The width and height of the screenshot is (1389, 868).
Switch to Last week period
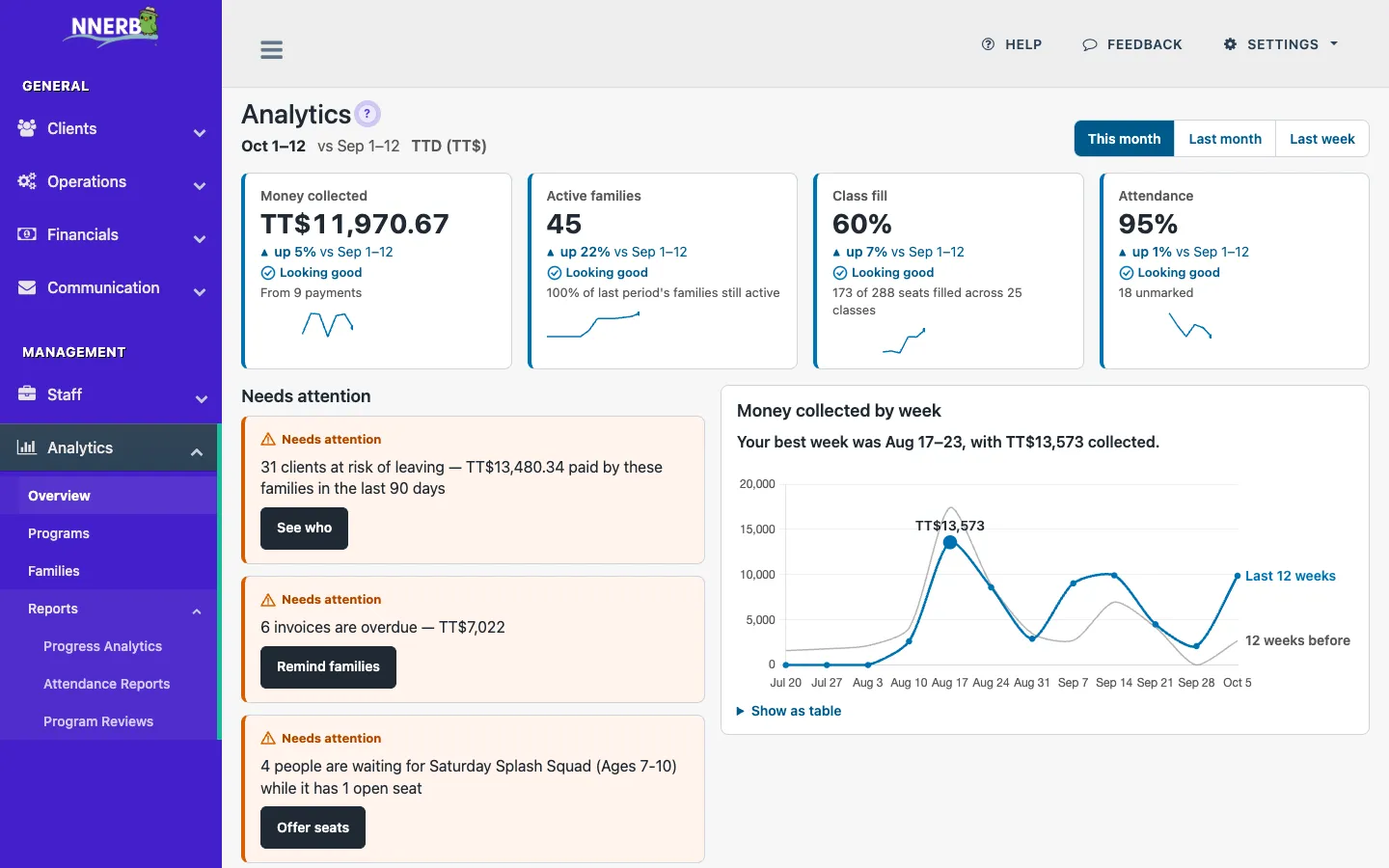click(x=1322, y=139)
